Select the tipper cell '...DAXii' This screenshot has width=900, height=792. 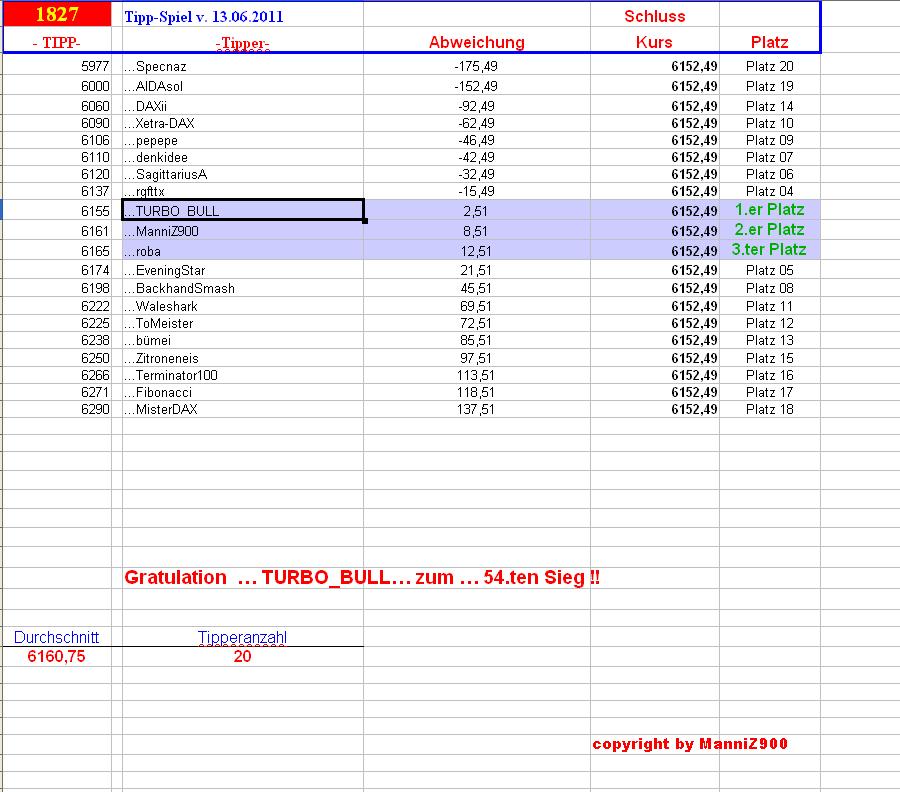click(243, 106)
